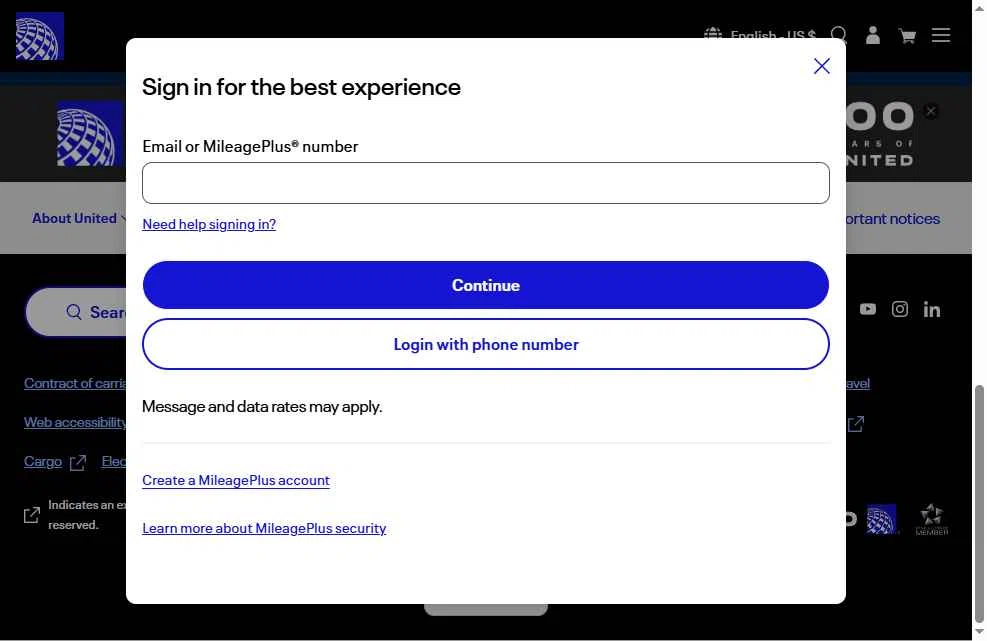Open the Need help signing in link
The width and height of the screenshot is (987, 641).
pyautogui.click(x=209, y=224)
